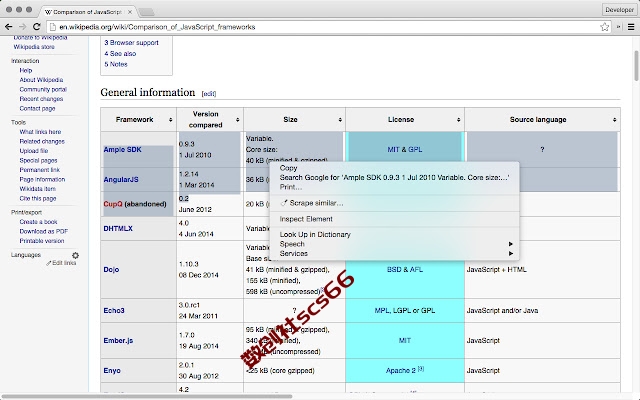The image size is (640, 400).
Task: Open the Languages settings gear icon
Action: click(76, 255)
